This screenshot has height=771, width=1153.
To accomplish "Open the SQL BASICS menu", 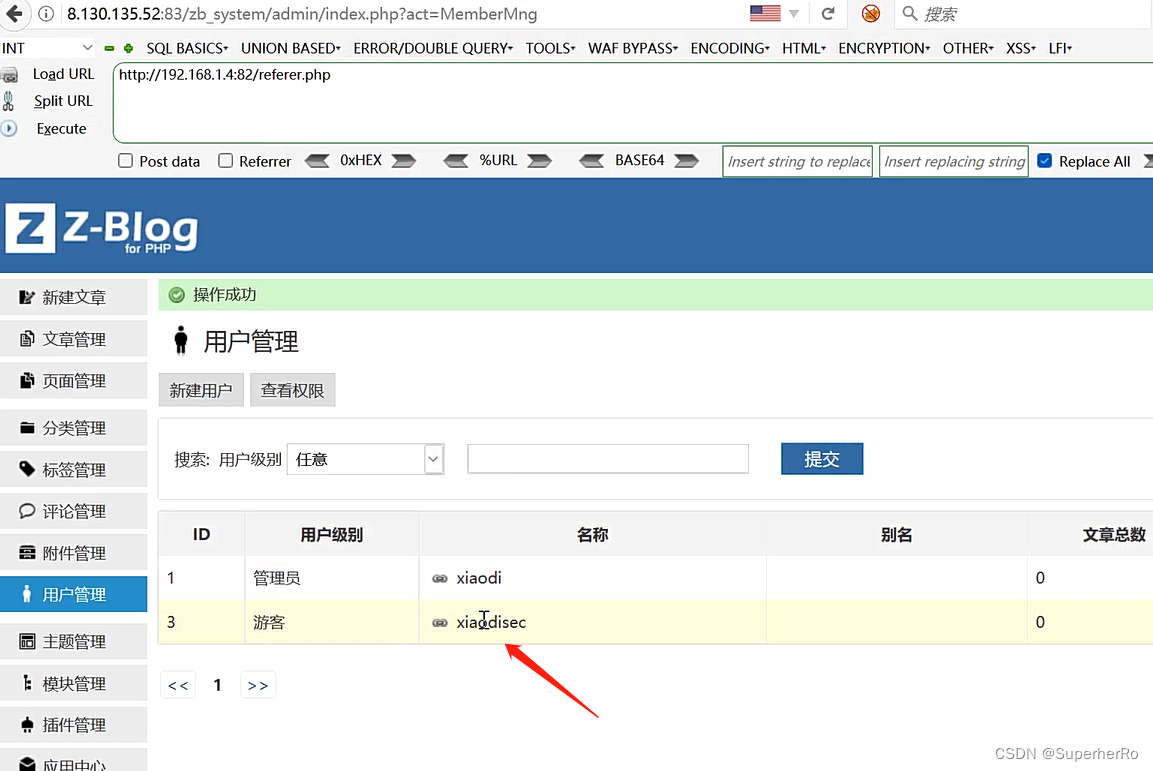I will (x=186, y=47).
